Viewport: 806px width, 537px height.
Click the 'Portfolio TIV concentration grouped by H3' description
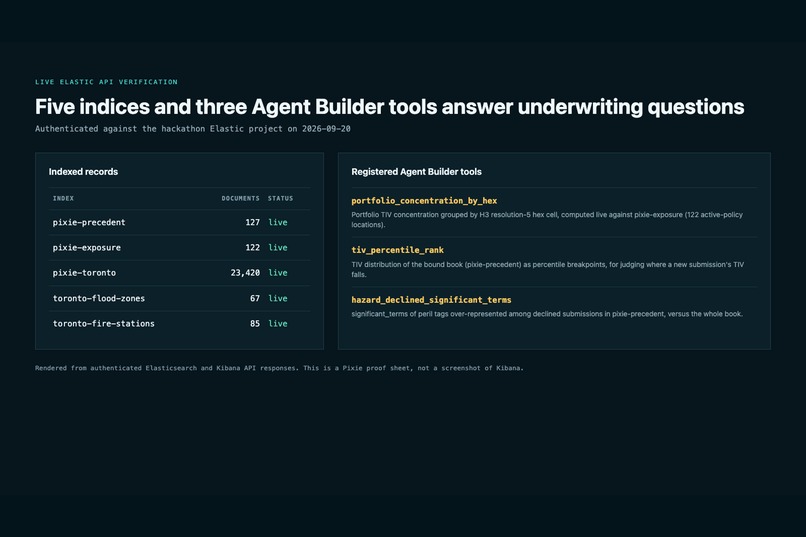[547, 219]
